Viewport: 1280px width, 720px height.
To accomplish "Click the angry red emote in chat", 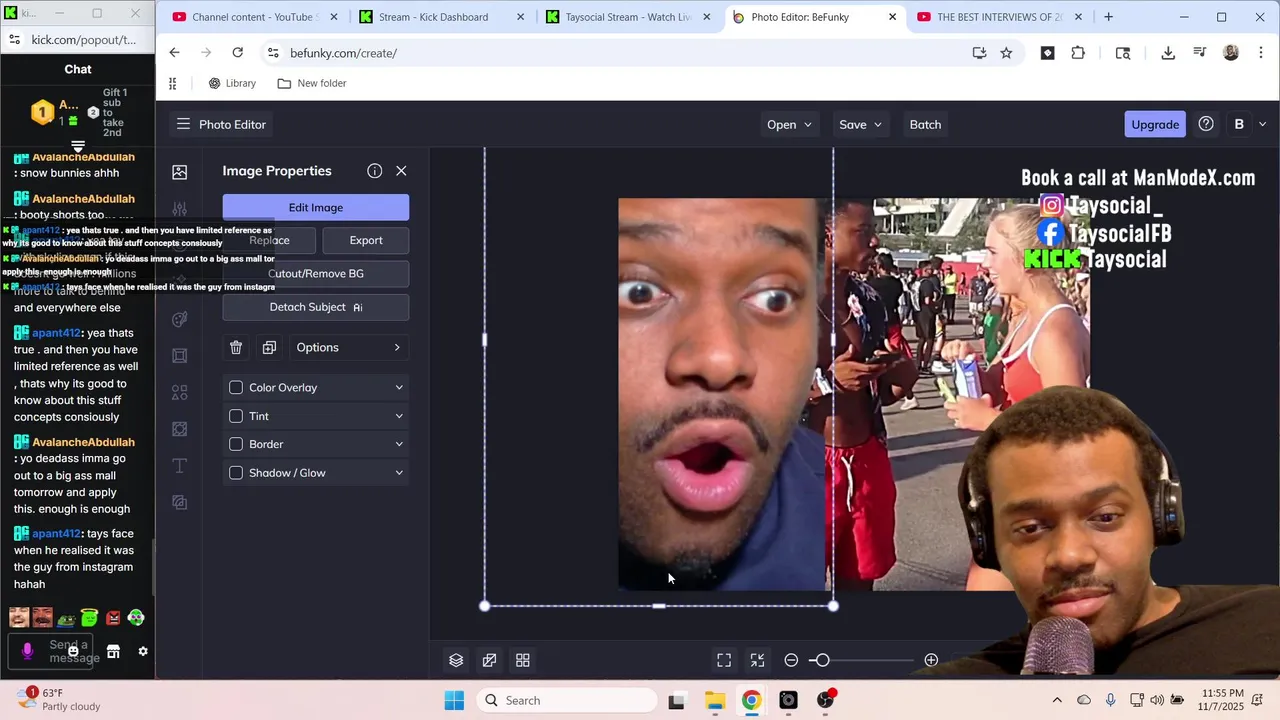I will click(113, 618).
